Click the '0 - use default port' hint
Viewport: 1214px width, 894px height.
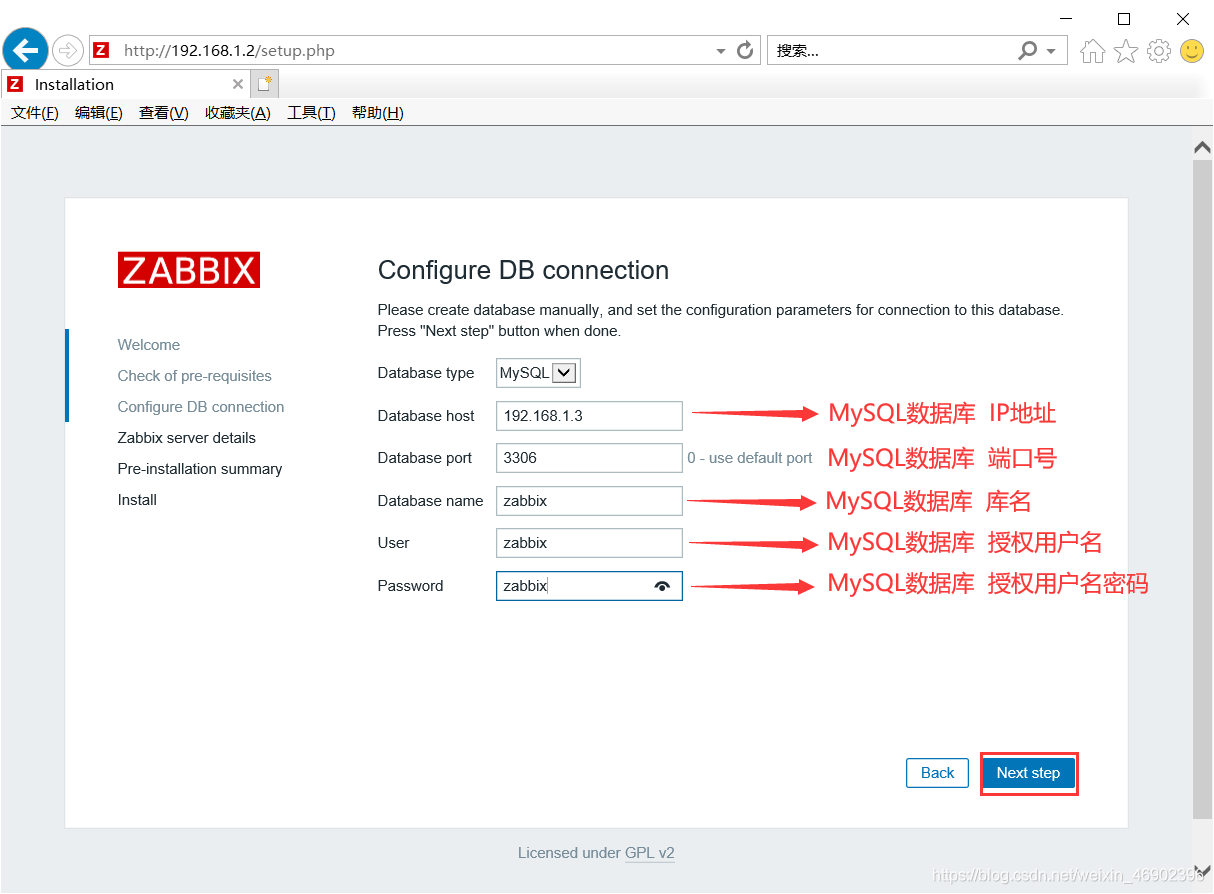click(750, 458)
